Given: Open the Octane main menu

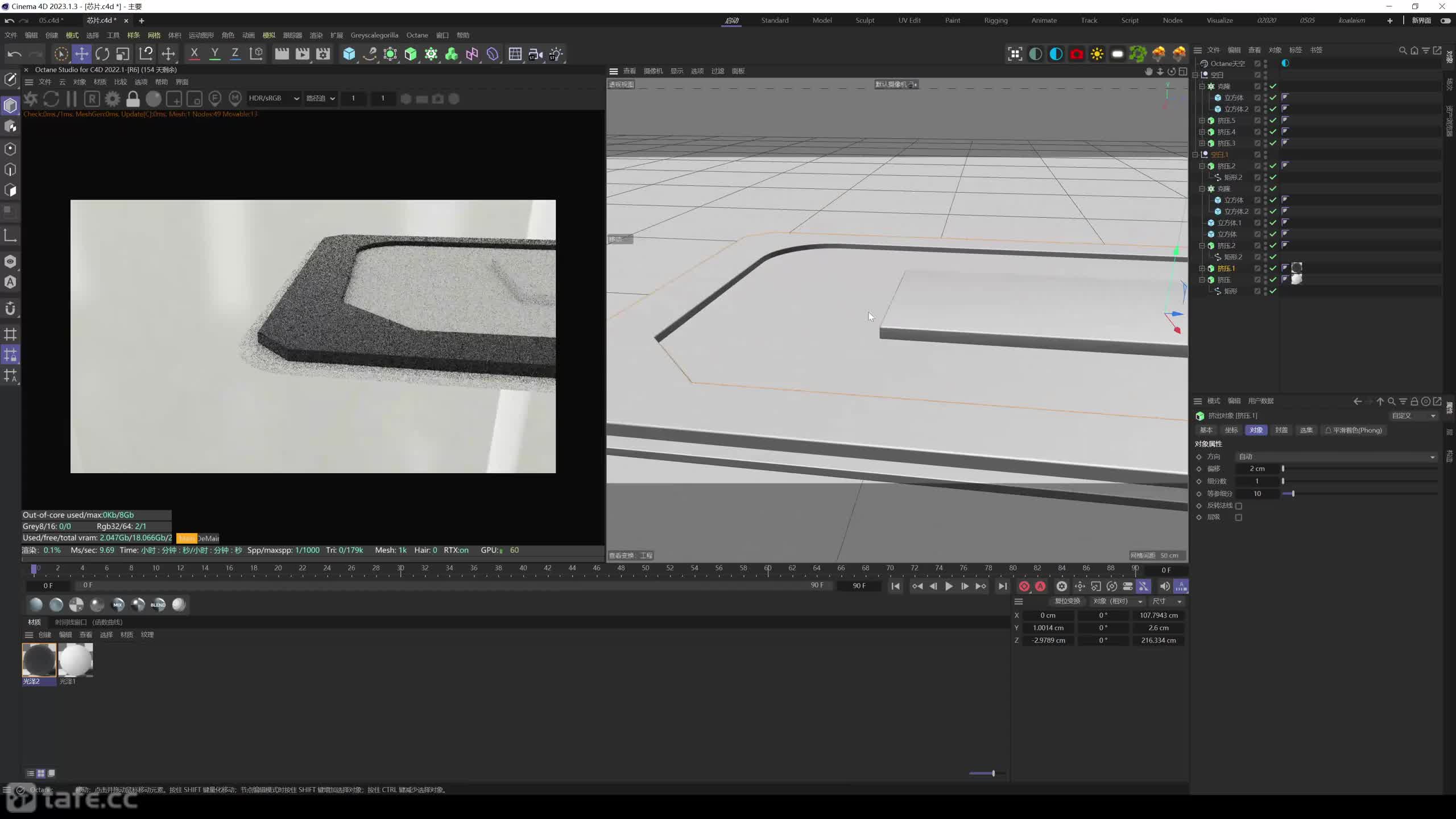Looking at the screenshot, I should (x=417, y=35).
